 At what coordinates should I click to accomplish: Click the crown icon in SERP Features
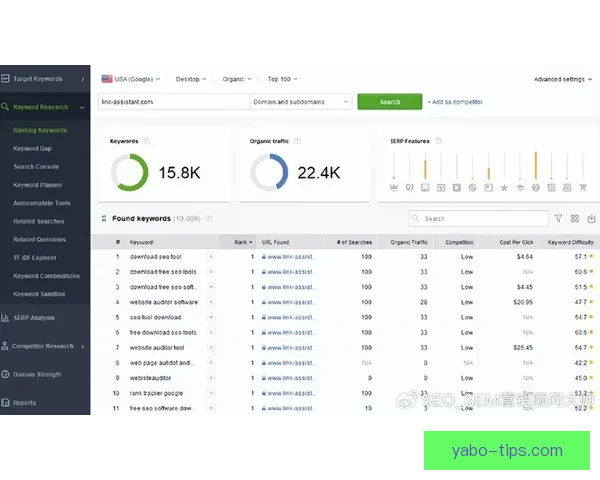click(393, 187)
